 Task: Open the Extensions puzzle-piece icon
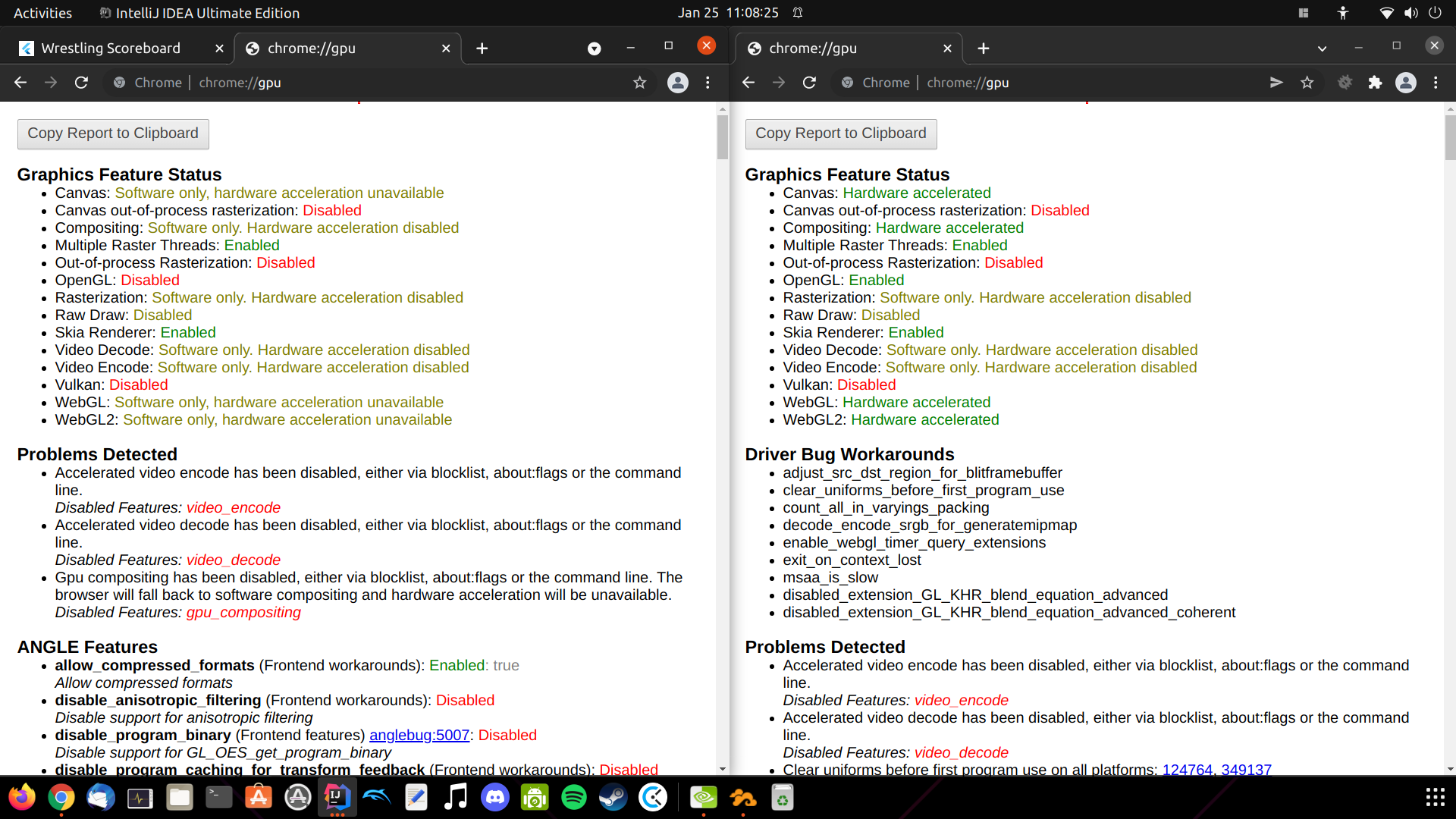1376,83
